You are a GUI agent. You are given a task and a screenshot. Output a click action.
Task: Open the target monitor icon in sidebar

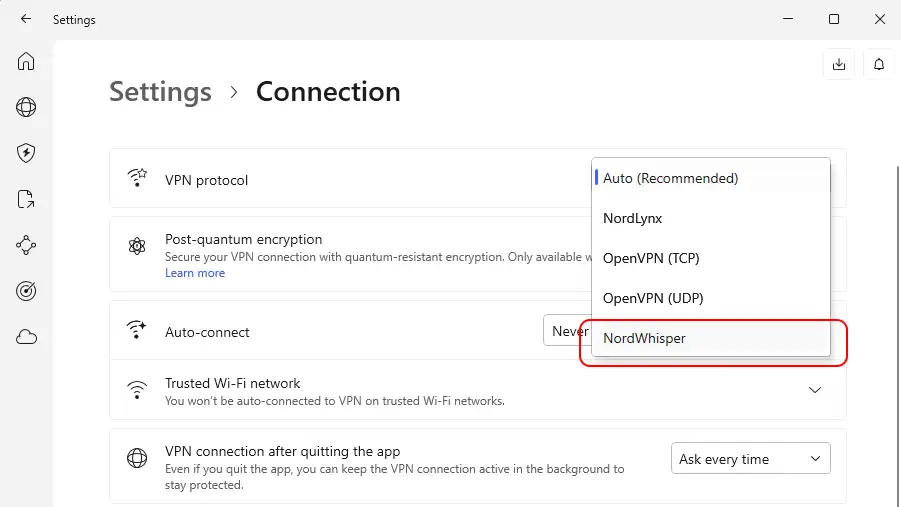point(26,291)
